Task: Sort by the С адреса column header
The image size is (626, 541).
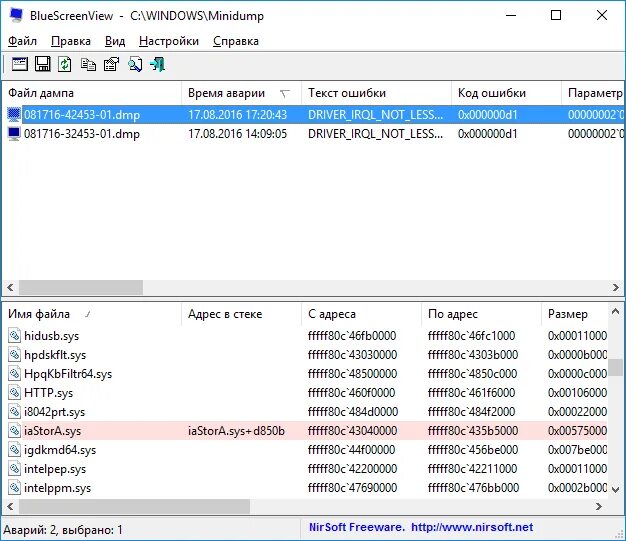Action: 361,314
